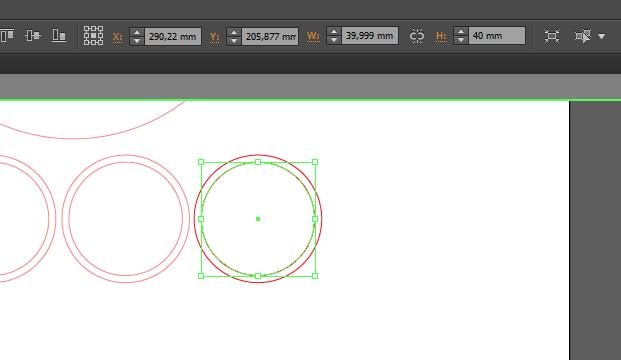Decrease the Y value with down arrow
Screen dimensions: 621x360
(234, 40)
